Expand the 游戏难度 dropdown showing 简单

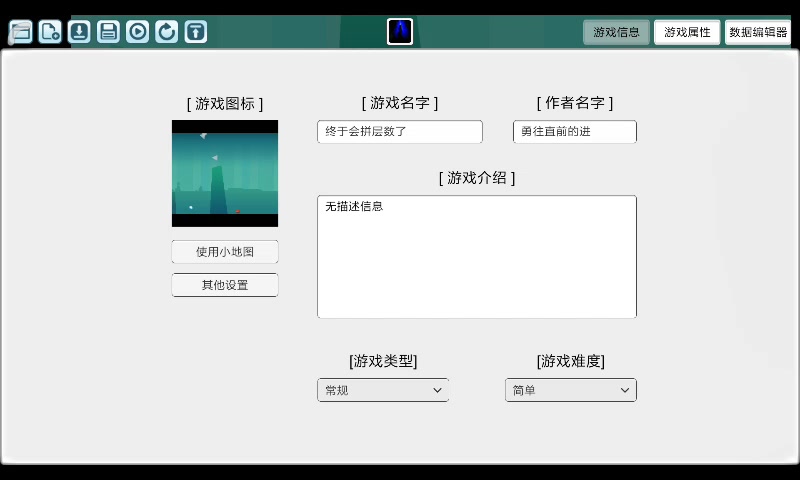click(x=570, y=390)
